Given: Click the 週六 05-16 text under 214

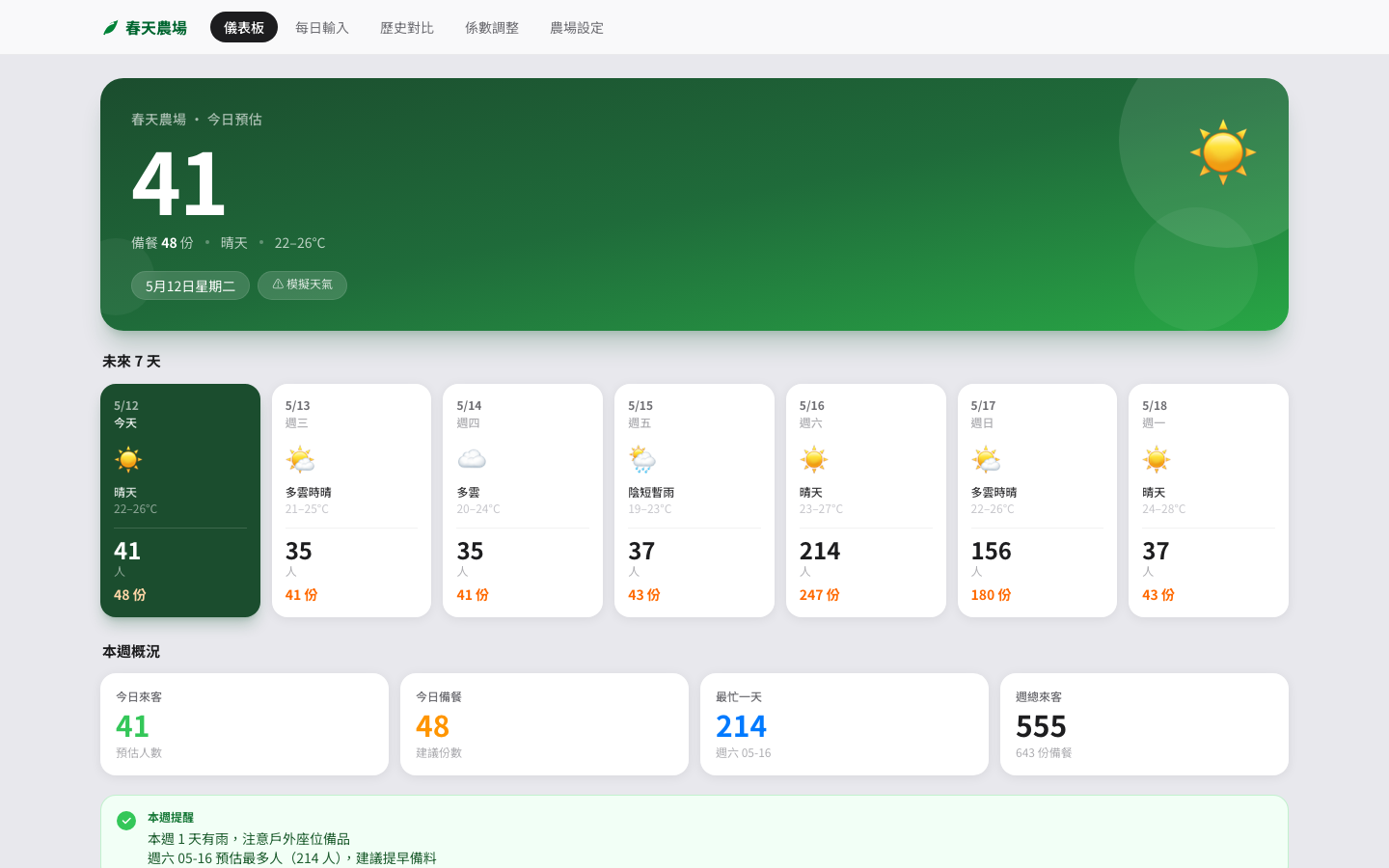Looking at the screenshot, I should click(743, 753).
